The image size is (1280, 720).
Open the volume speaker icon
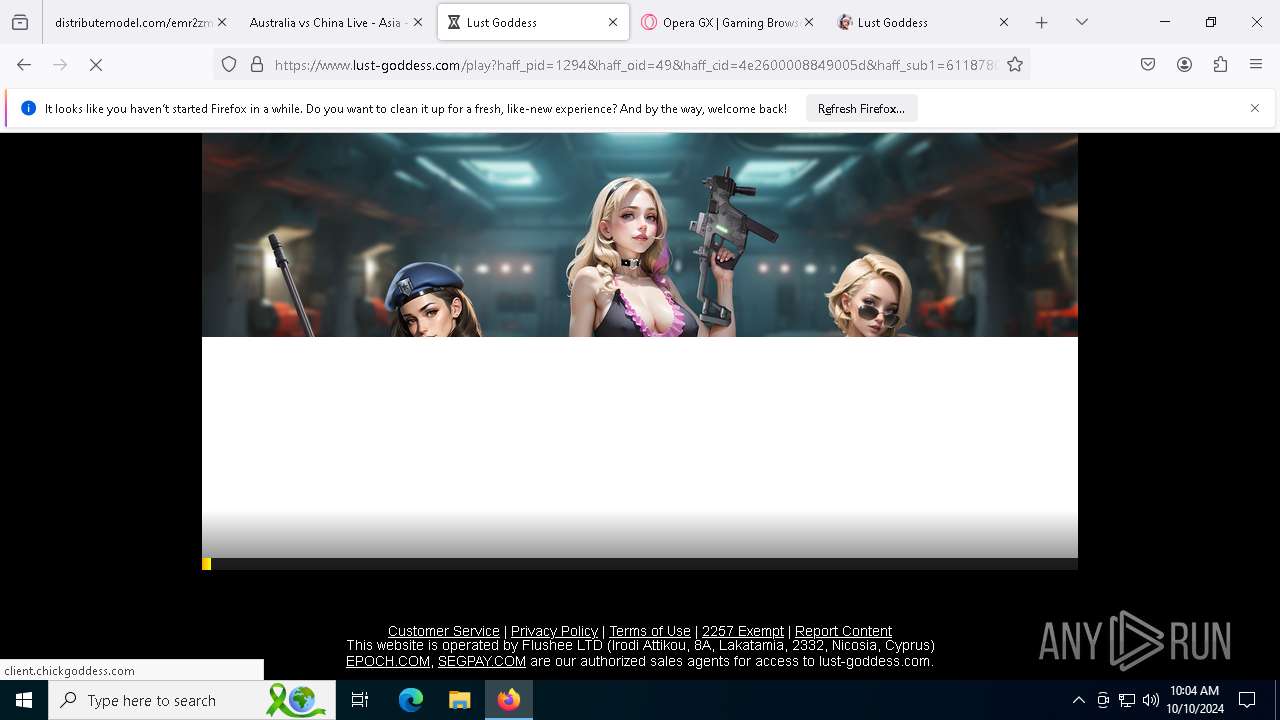(x=1151, y=700)
